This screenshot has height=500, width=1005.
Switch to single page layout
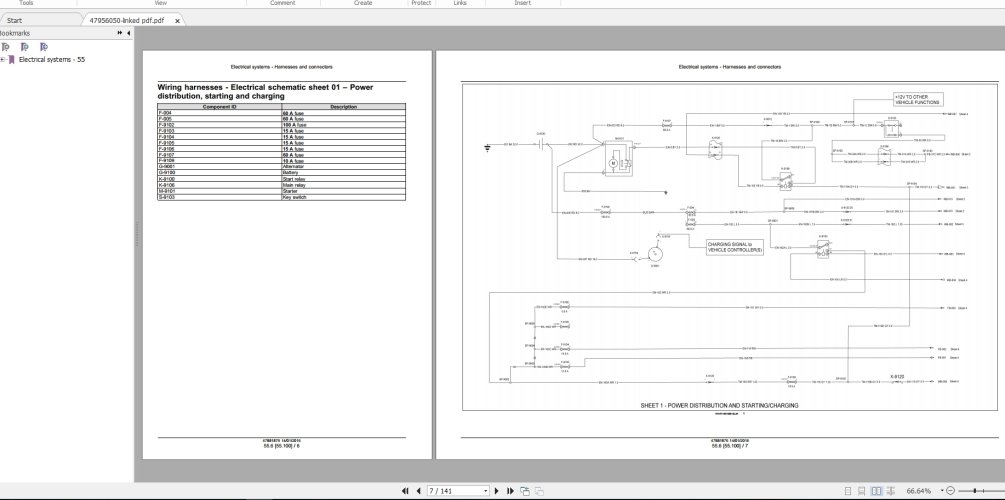[x=849, y=491]
